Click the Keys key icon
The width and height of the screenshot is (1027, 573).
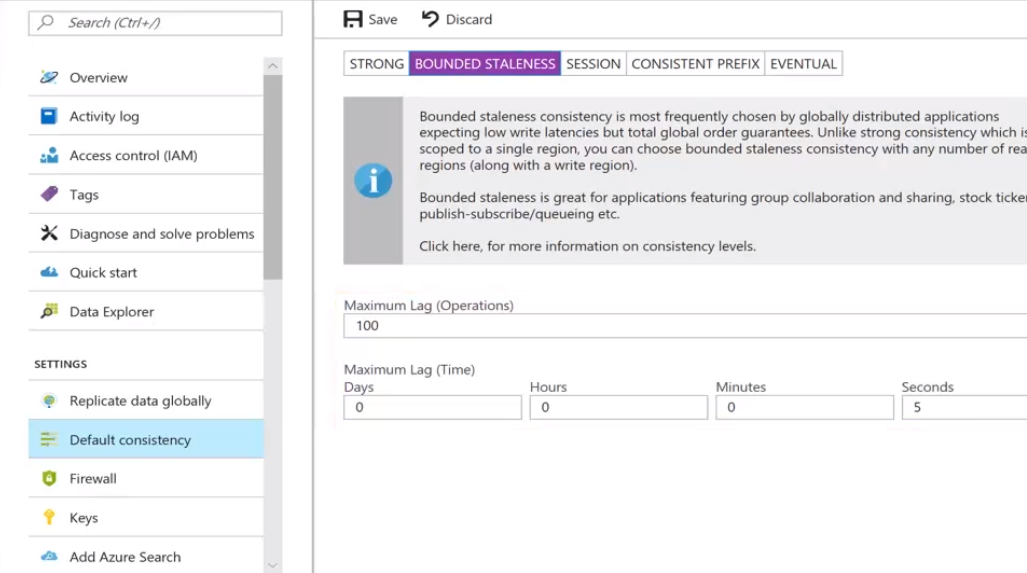pos(48,517)
